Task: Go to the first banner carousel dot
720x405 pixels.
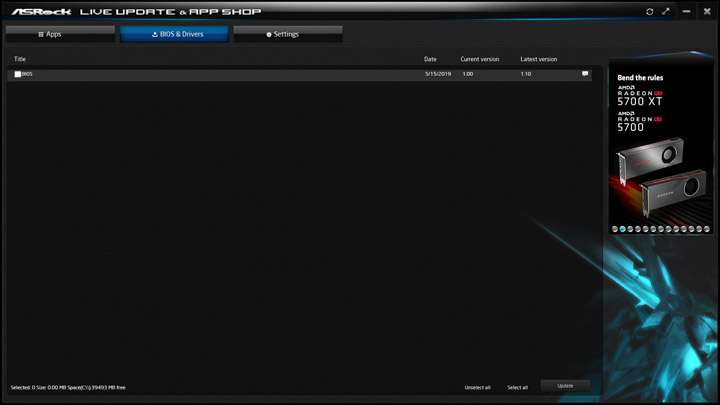Action: pyautogui.click(x=615, y=229)
